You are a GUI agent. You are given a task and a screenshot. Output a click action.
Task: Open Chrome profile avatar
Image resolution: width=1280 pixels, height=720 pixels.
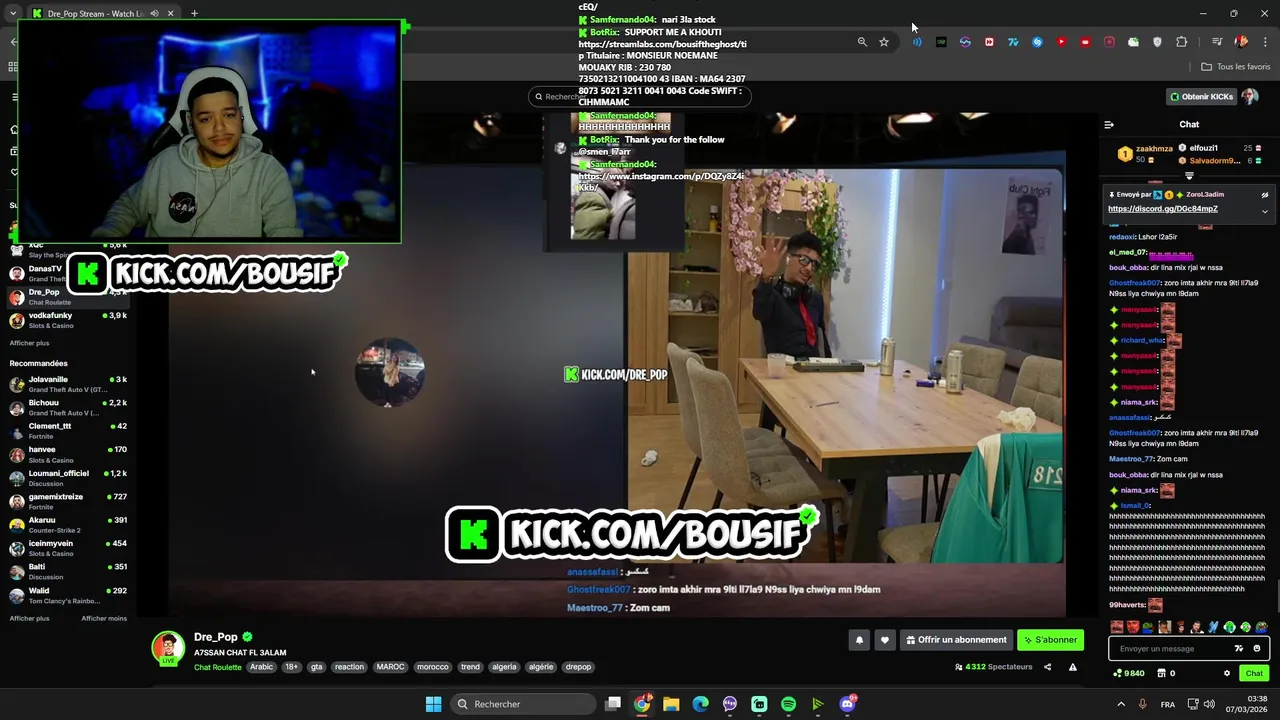point(1241,42)
